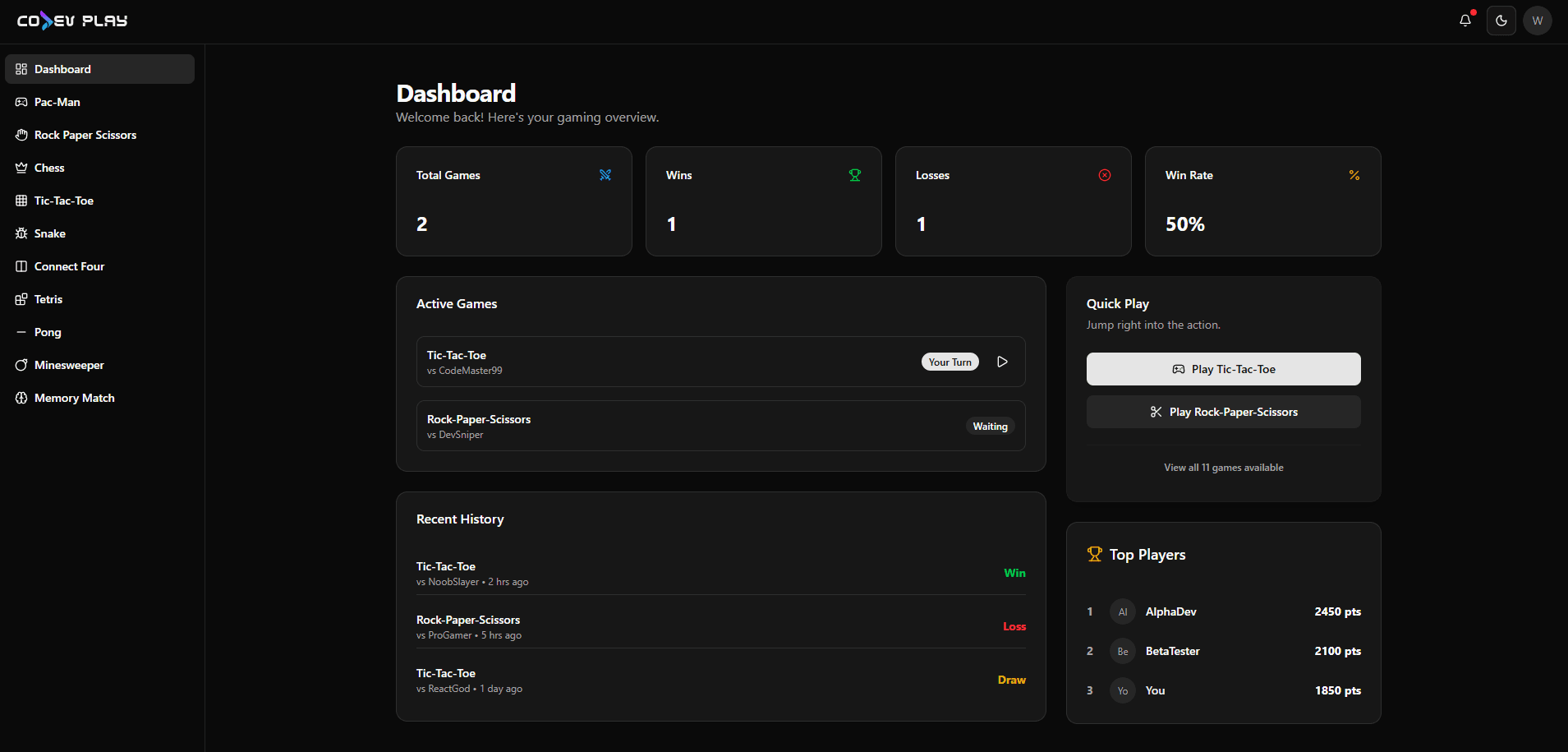
Task: Select Connect Four label in sidebar
Action: pyautogui.click(x=69, y=266)
